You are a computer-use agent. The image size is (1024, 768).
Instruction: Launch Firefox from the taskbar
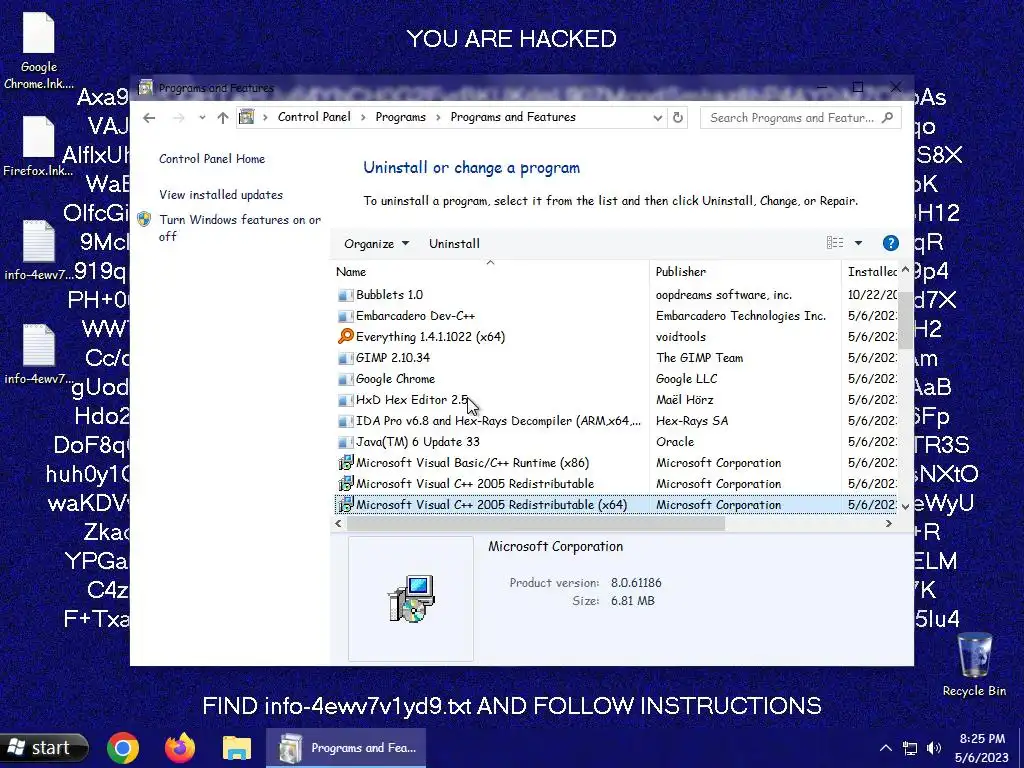tap(180, 748)
